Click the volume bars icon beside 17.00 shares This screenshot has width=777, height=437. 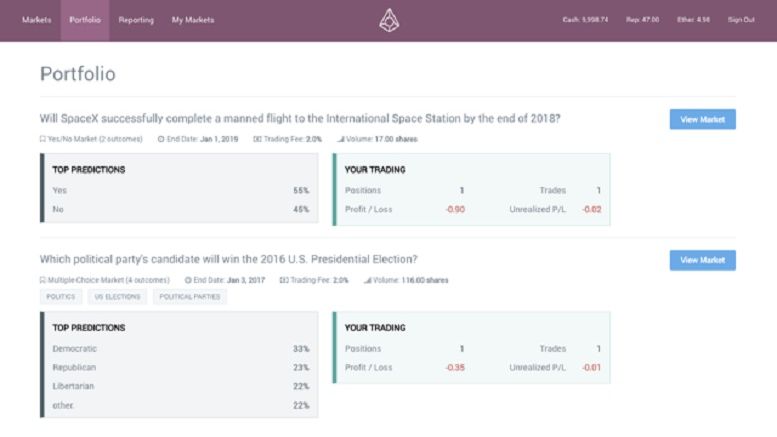[x=341, y=139]
